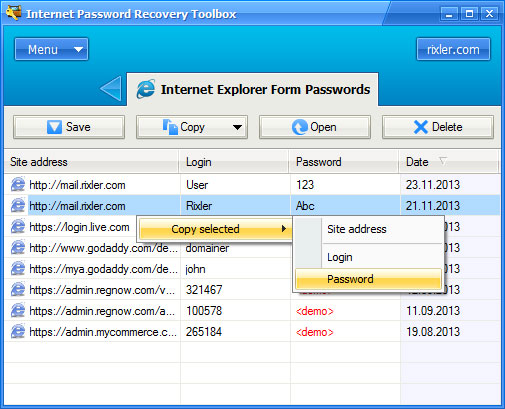Select login cell '100578'

click(x=204, y=311)
